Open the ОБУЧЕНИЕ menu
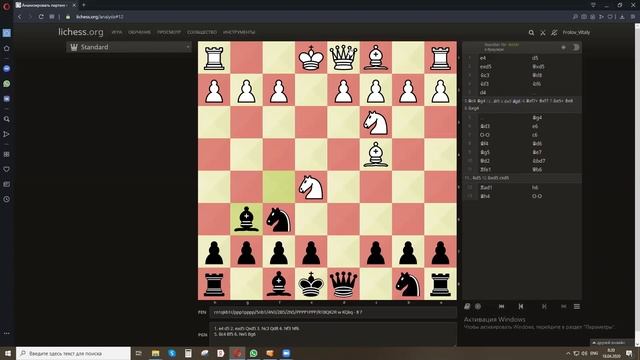This screenshot has width=640, height=360. click(x=139, y=32)
